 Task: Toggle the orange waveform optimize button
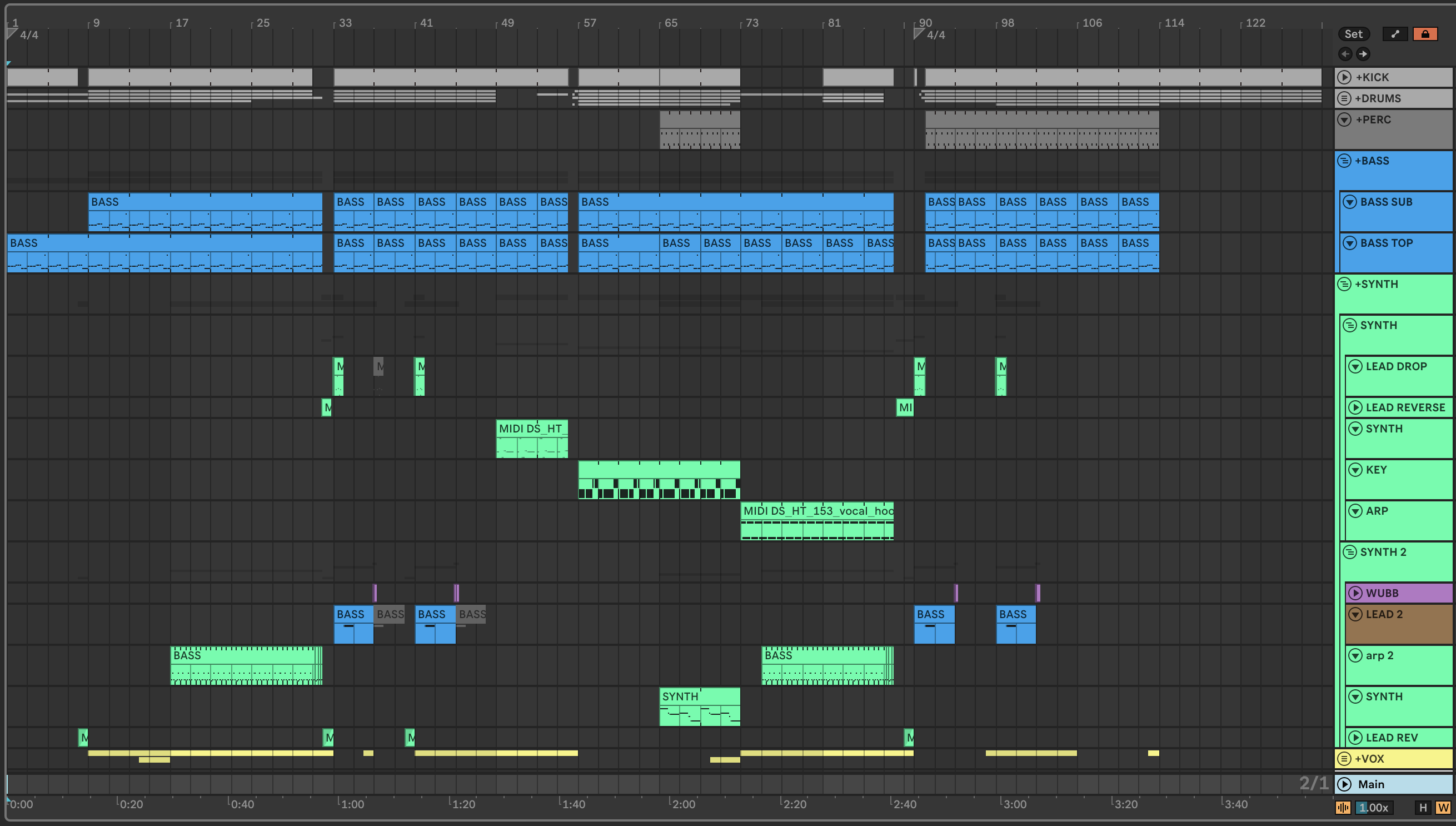[x=1343, y=808]
